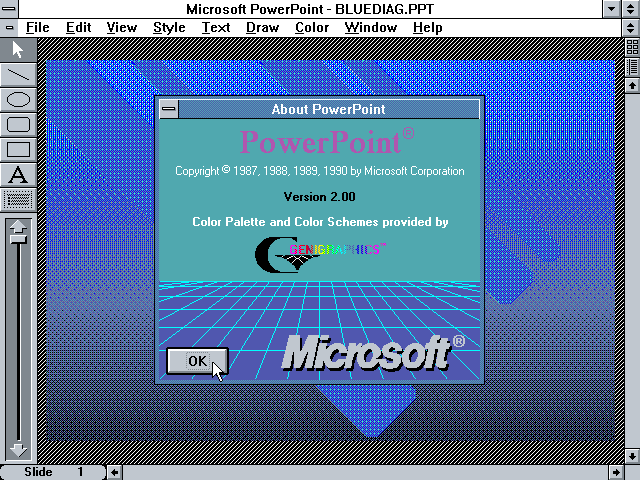Screen dimensions: 640x480
Task: Open the application window control menu
Action: coord(9,9)
